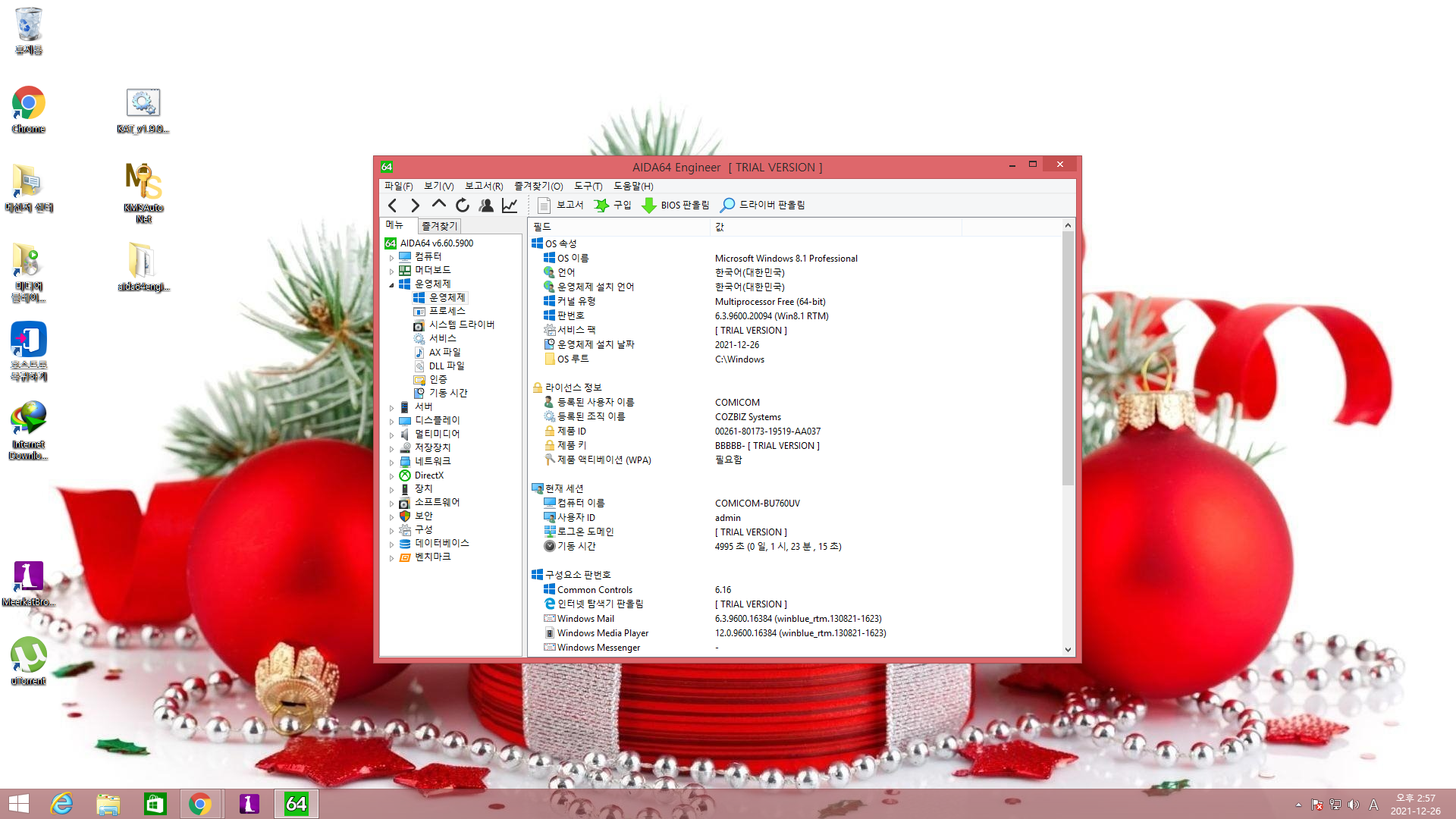1456x819 pixels.
Task: Select the 데이터베이스 tree item
Action: click(434, 544)
